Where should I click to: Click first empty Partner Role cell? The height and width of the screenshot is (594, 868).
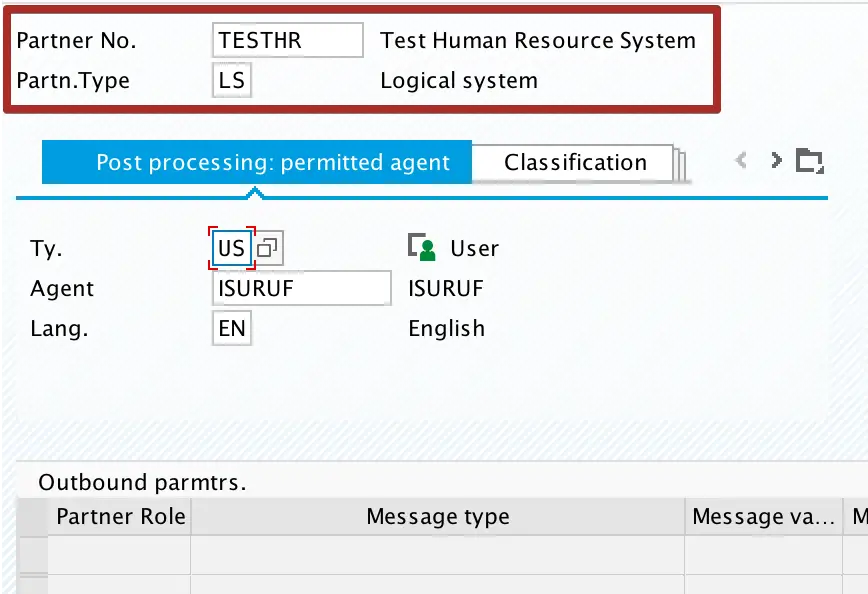(120, 555)
